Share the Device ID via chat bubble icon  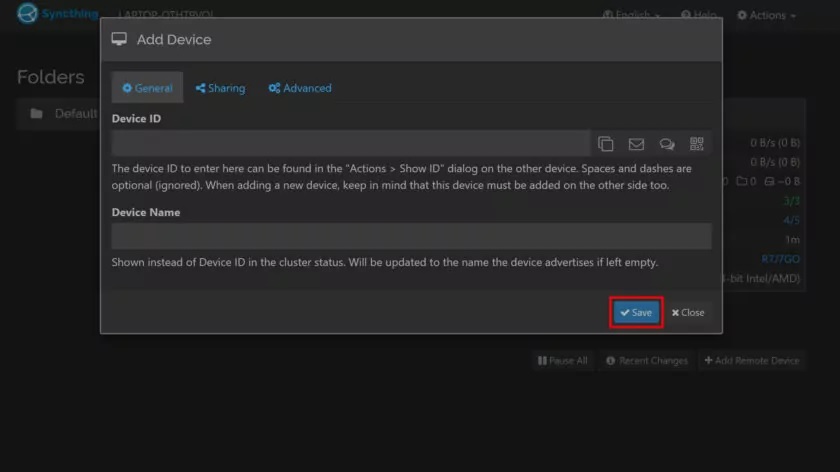coord(666,144)
